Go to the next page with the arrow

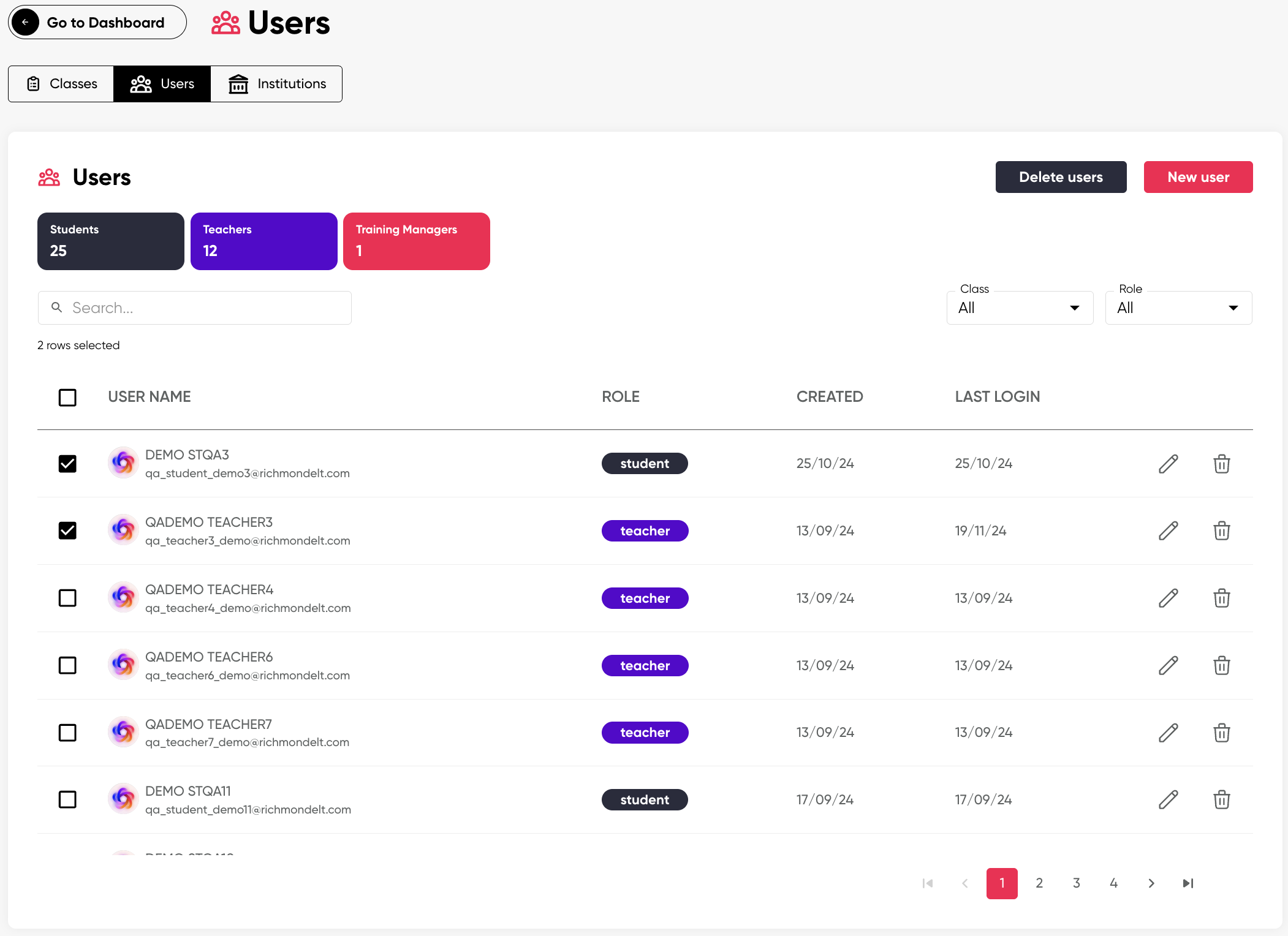tap(1151, 883)
